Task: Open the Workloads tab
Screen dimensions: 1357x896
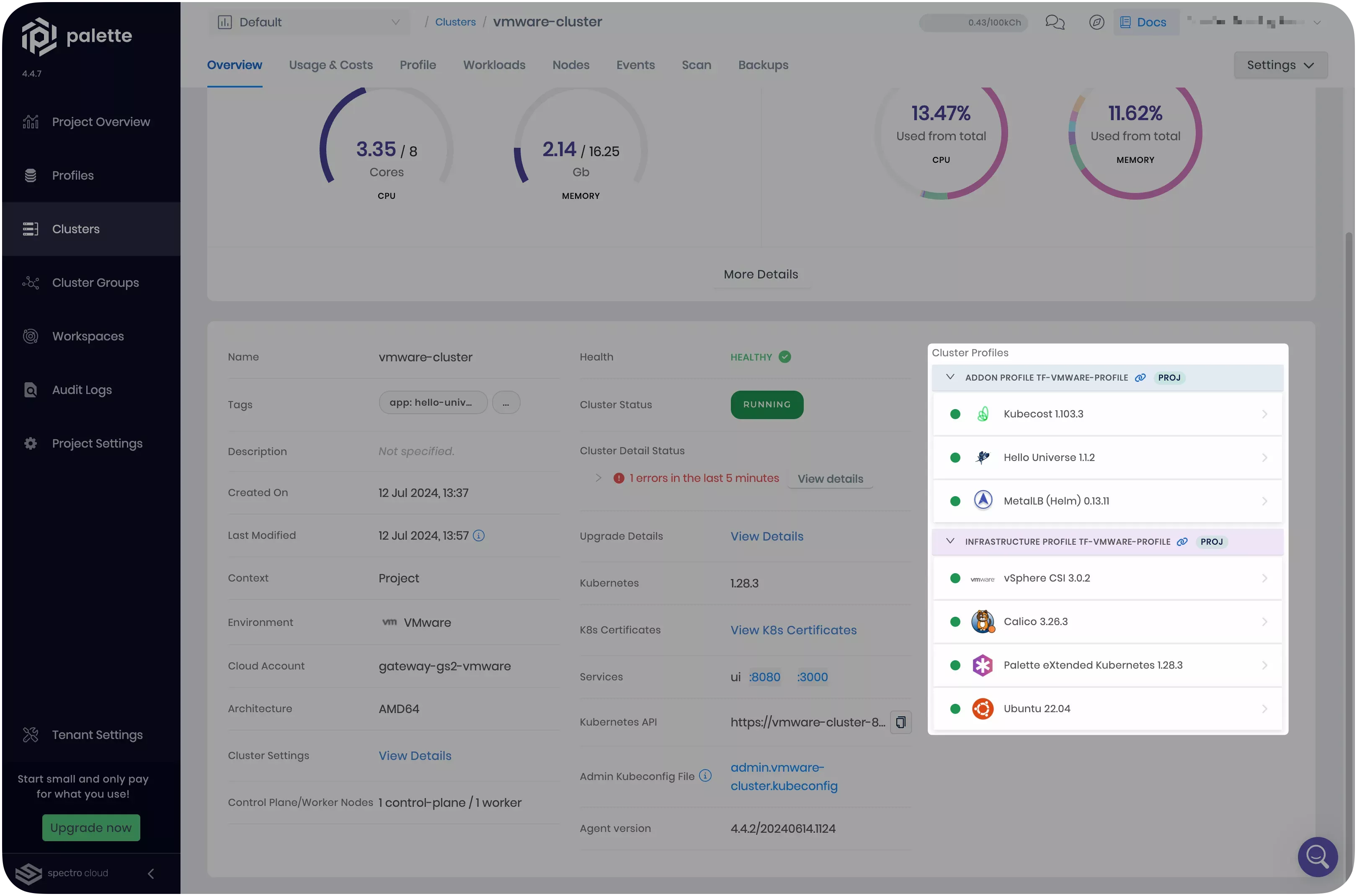Action: pyautogui.click(x=494, y=65)
